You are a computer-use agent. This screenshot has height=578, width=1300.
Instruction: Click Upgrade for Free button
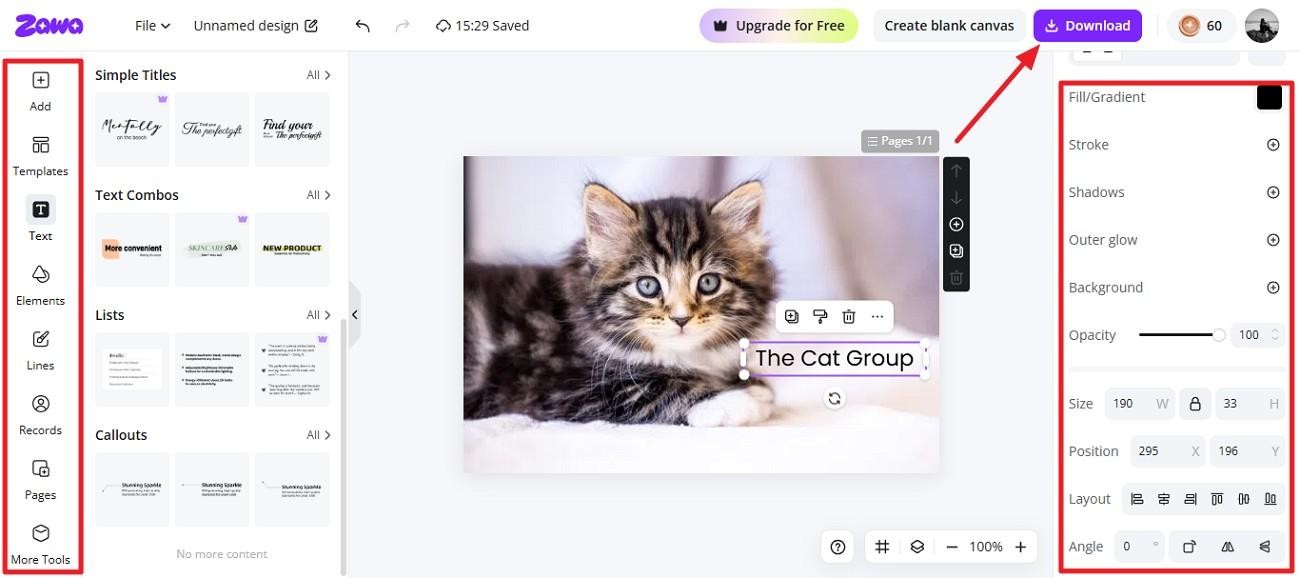coord(779,26)
